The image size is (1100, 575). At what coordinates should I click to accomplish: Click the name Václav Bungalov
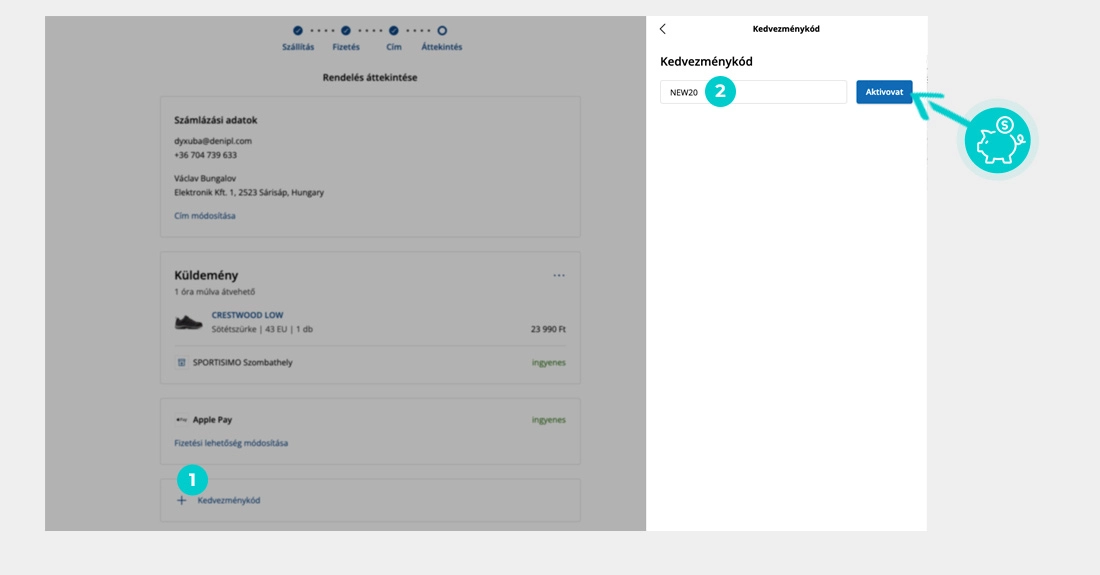(x=205, y=178)
